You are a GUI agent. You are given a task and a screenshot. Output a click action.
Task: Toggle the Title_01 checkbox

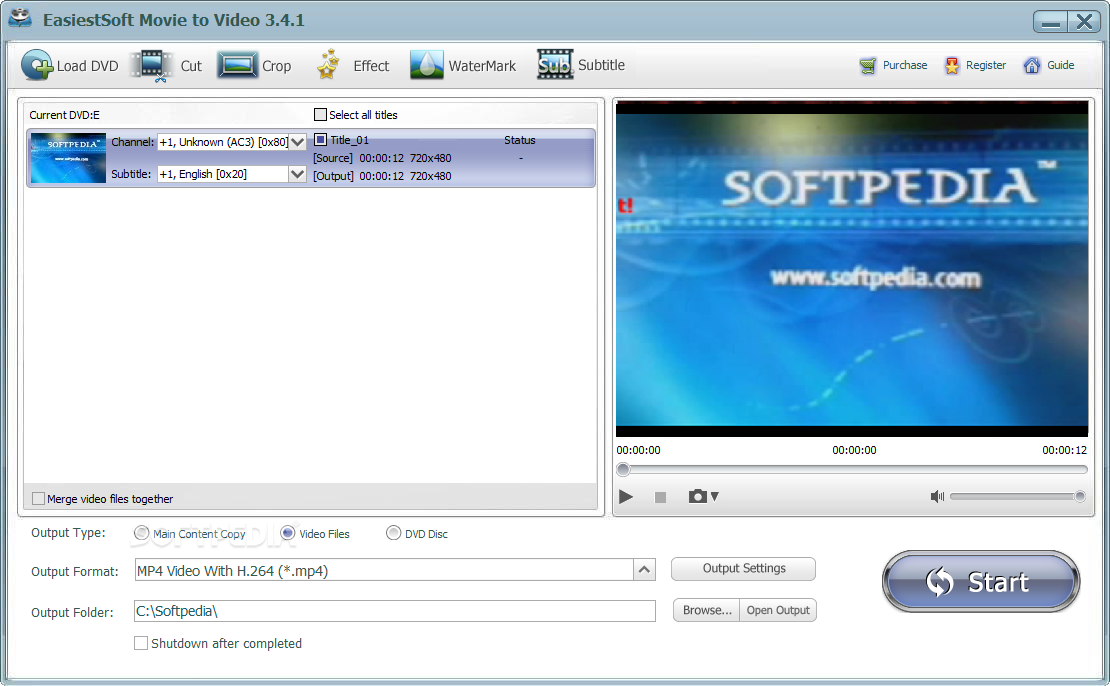tap(321, 139)
